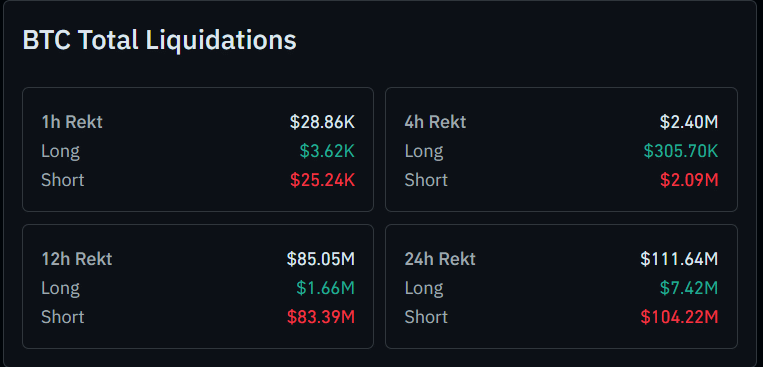Click the Long label in 4h card
This screenshot has width=763, height=367.
(424, 151)
